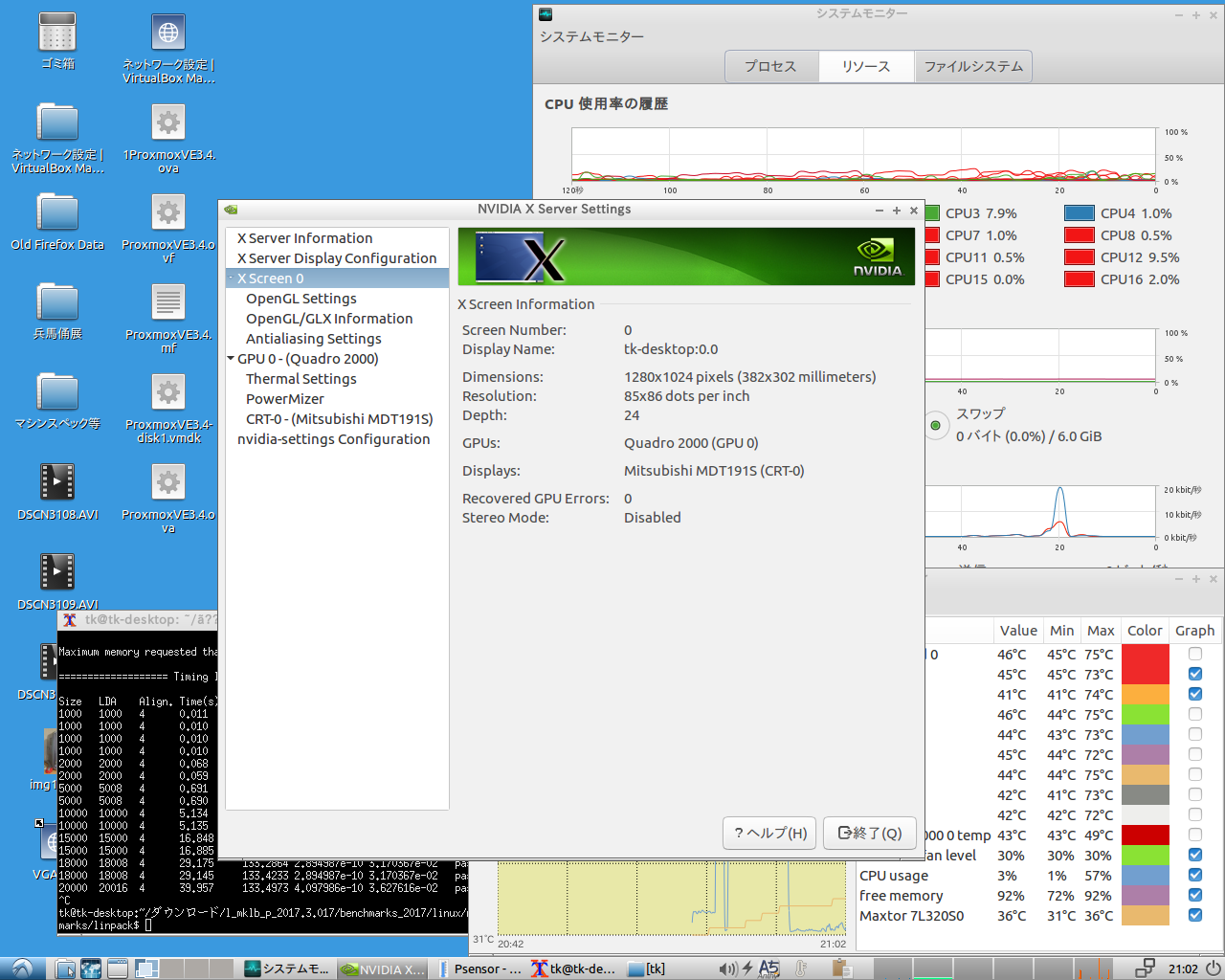Select PowerMizer under GPU 0
Screen dimensions: 1225x980
284,399
